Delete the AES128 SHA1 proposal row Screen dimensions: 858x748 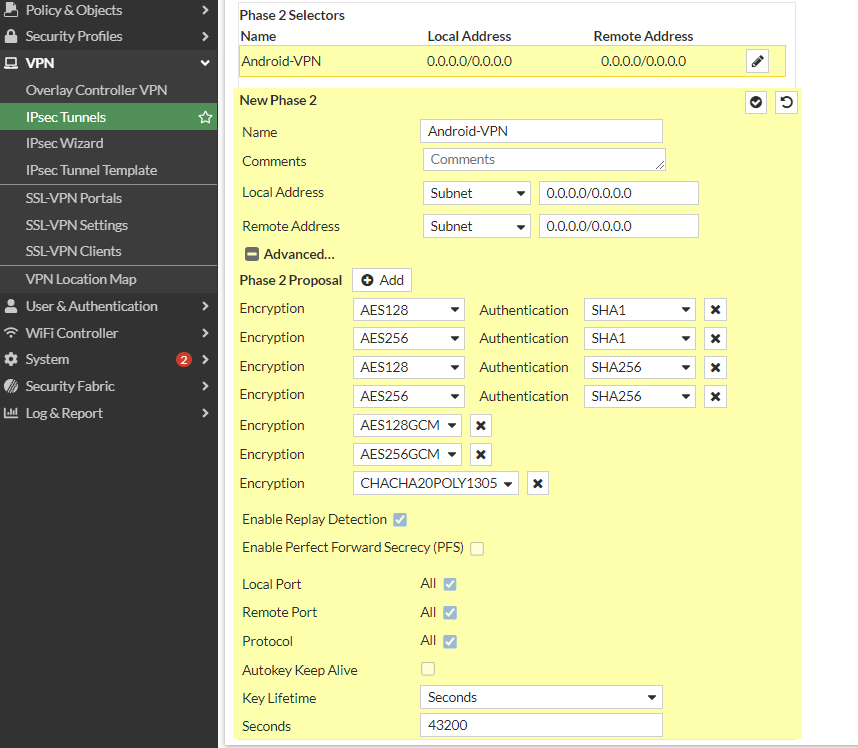pyautogui.click(x=715, y=310)
